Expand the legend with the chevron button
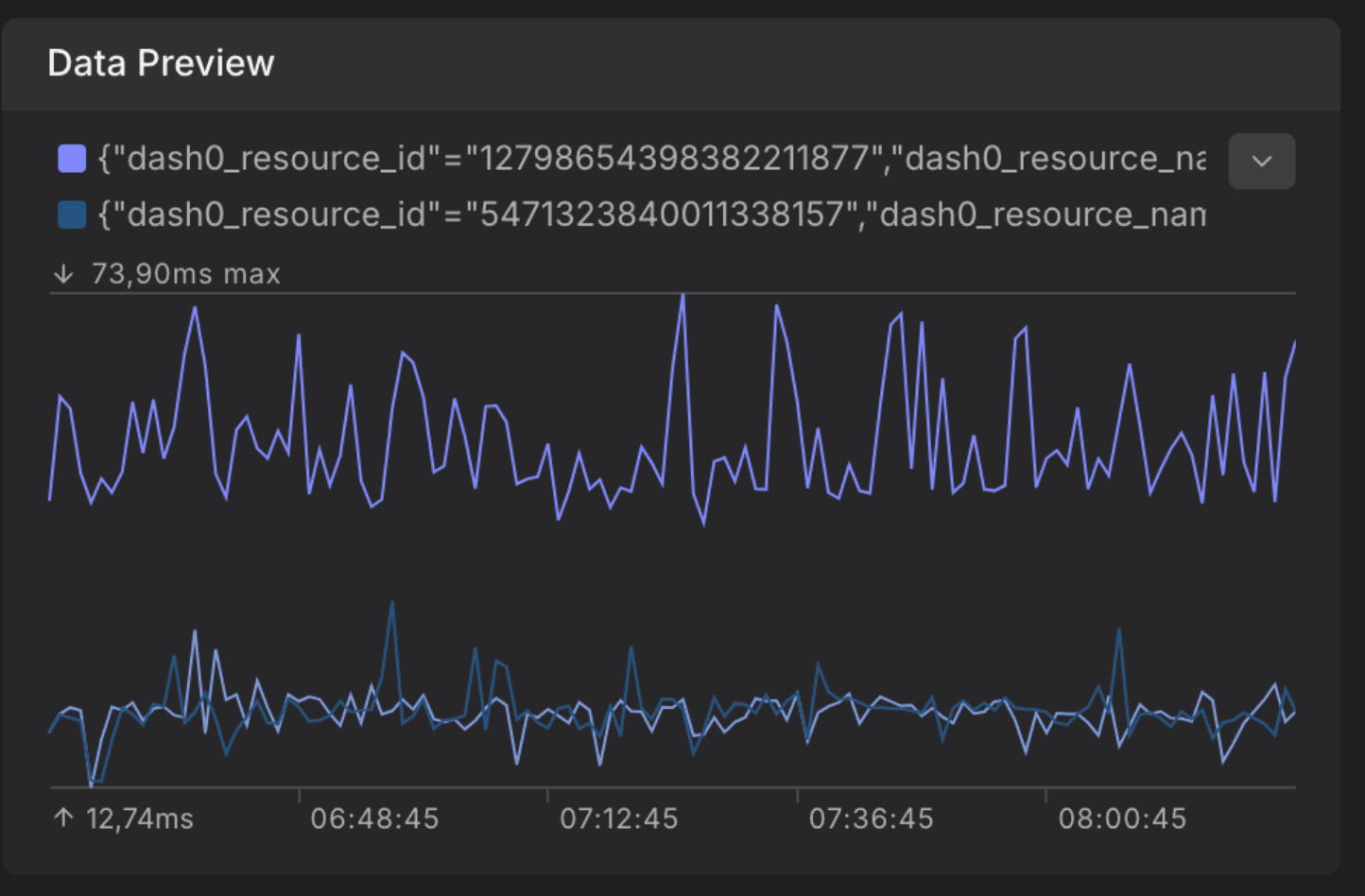1365x896 pixels. (1261, 161)
